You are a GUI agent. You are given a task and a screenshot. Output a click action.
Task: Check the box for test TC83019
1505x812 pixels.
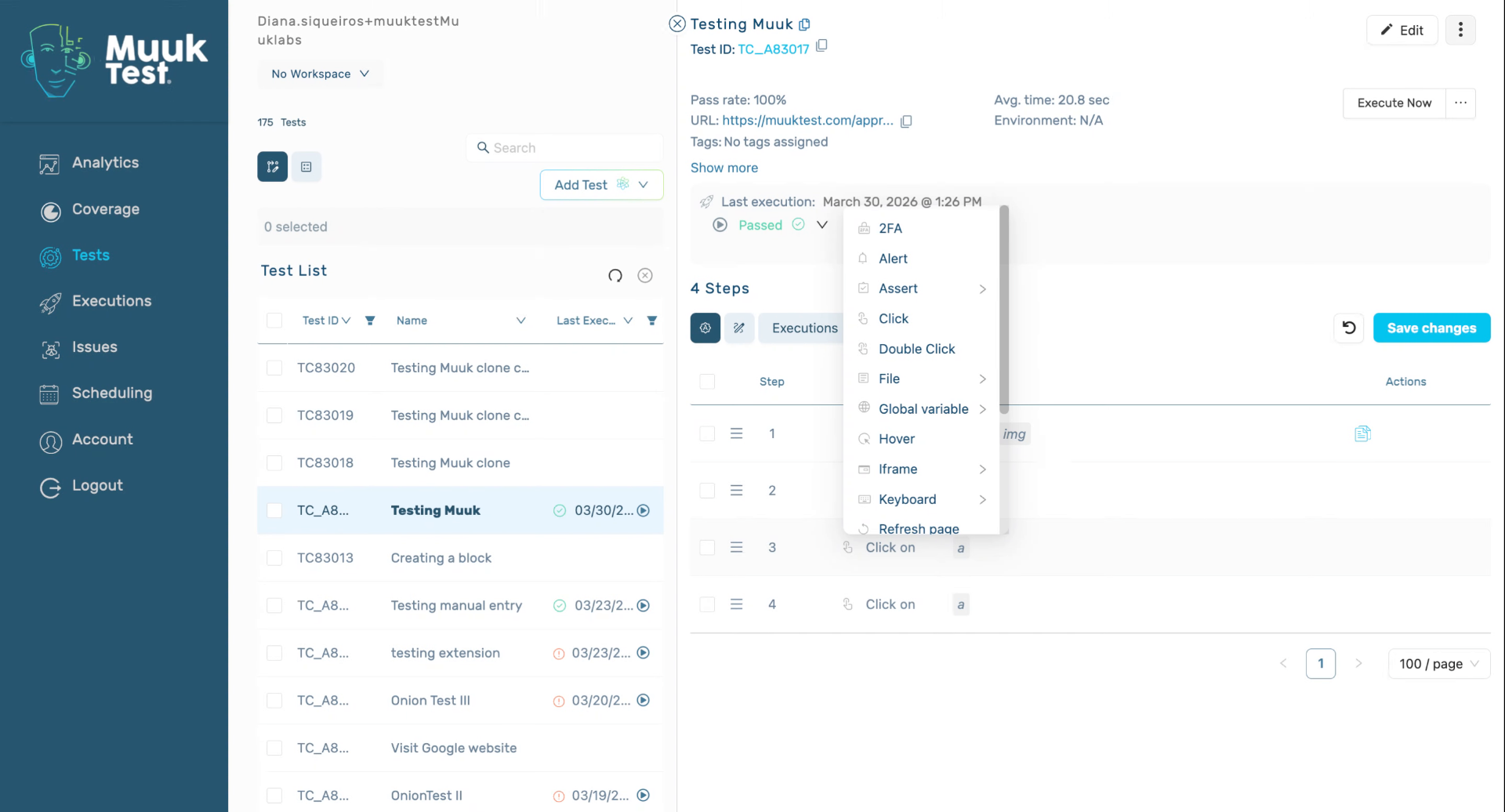click(x=274, y=415)
